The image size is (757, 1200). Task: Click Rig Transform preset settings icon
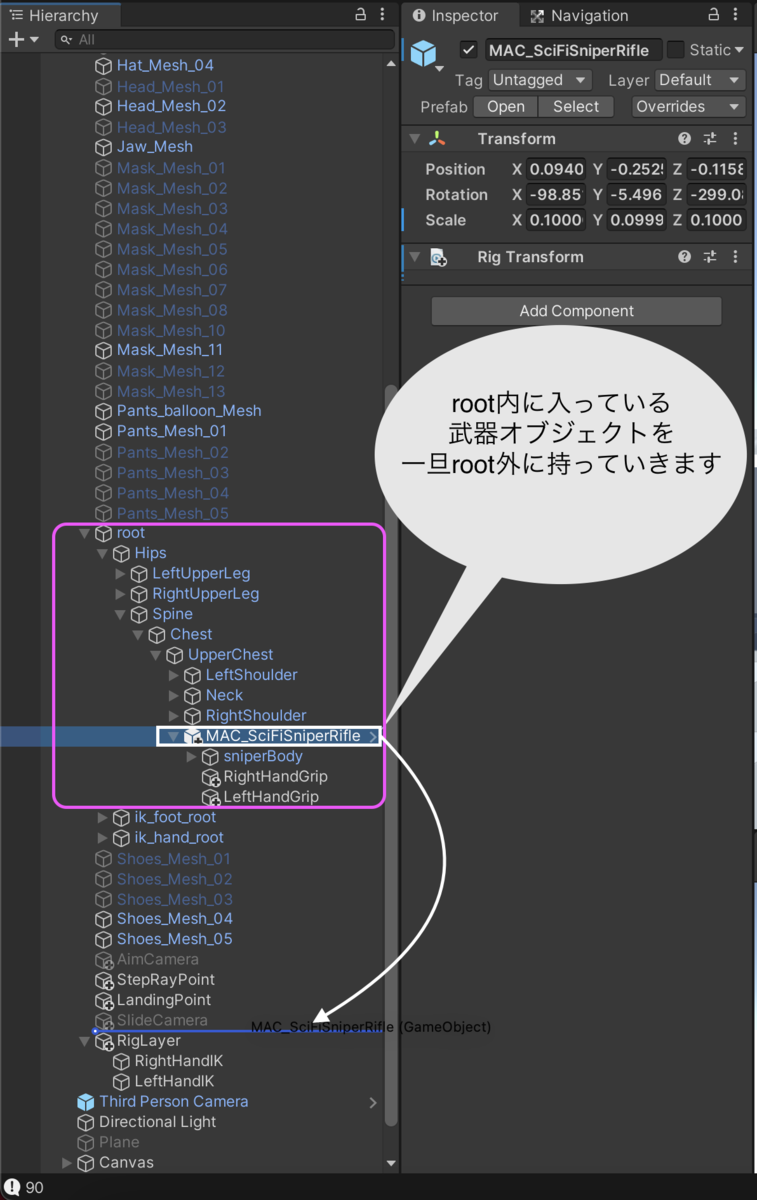[x=710, y=257]
